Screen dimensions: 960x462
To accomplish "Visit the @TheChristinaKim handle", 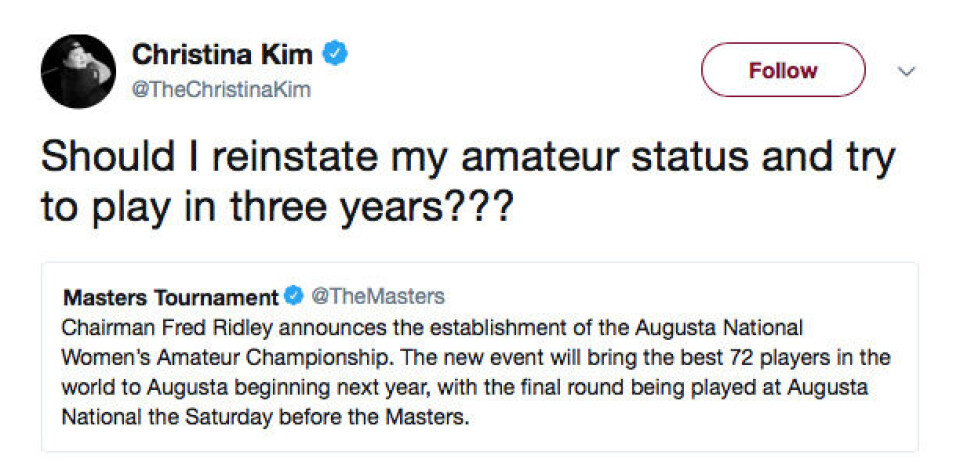I will (221, 90).
